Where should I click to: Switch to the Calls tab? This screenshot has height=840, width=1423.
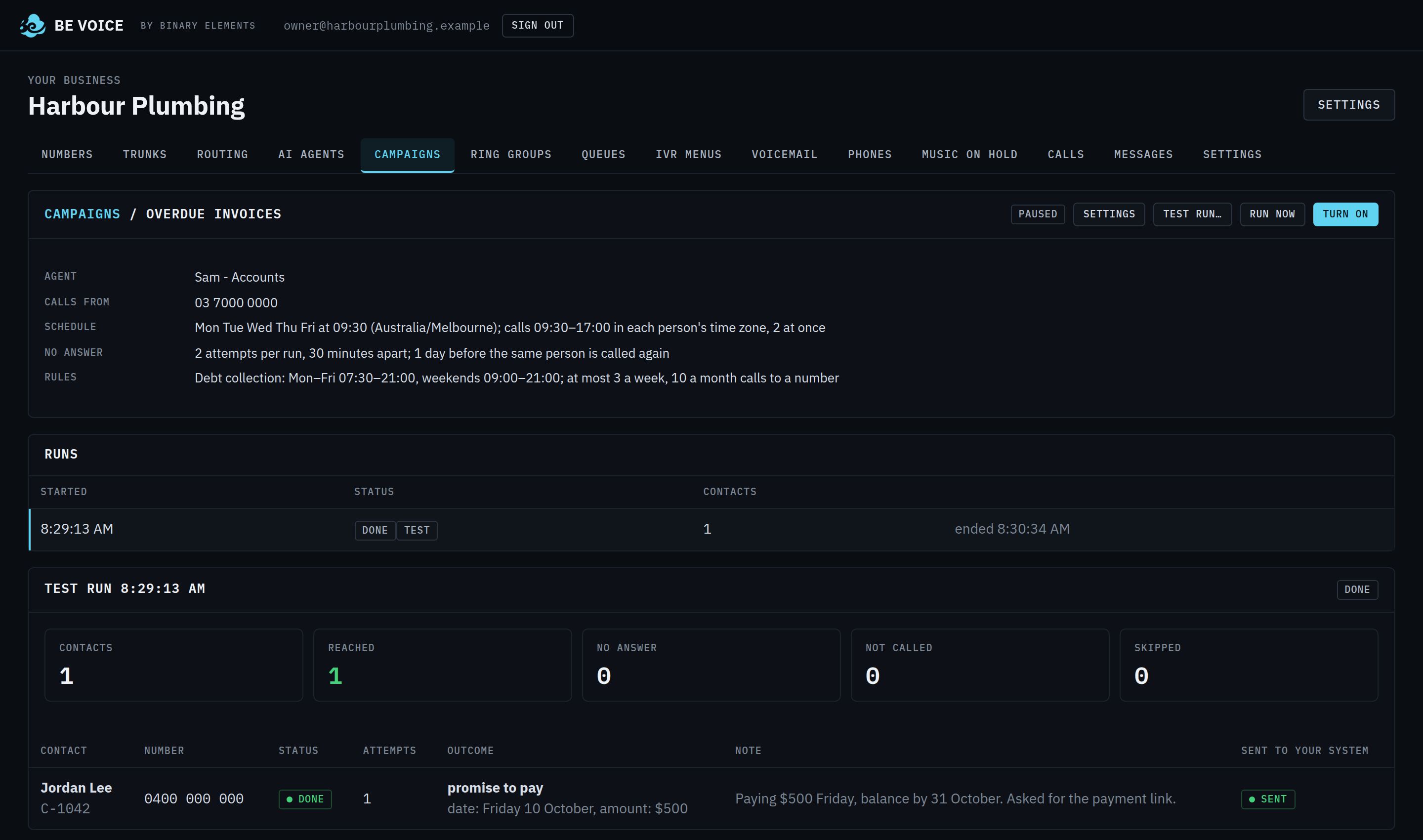click(x=1065, y=155)
